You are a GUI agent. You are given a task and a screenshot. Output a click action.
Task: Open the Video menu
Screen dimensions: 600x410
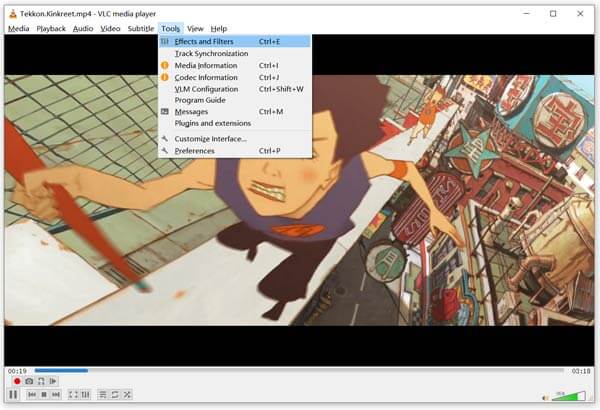coord(110,29)
